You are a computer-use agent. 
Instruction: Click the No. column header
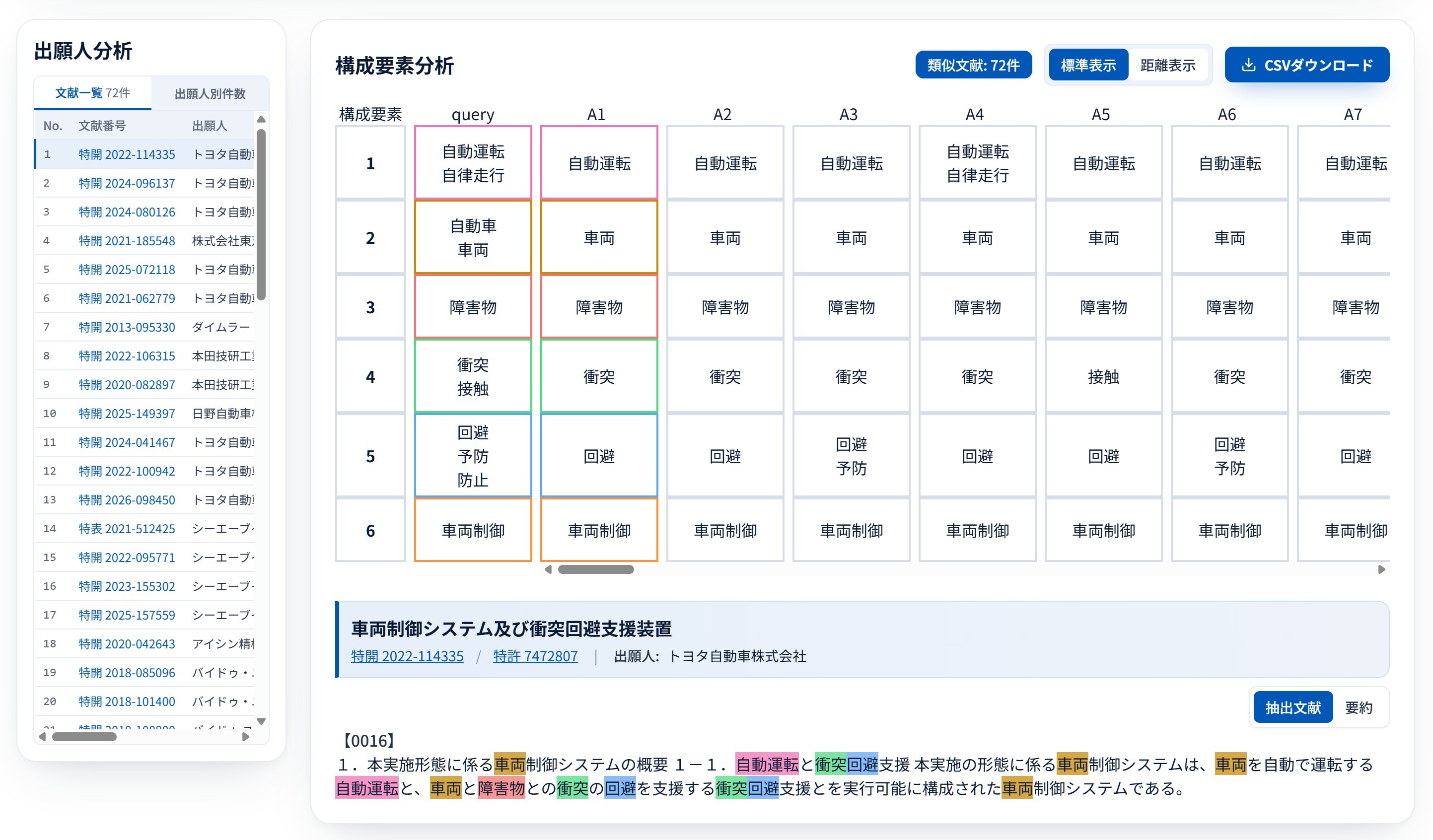click(x=53, y=126)
